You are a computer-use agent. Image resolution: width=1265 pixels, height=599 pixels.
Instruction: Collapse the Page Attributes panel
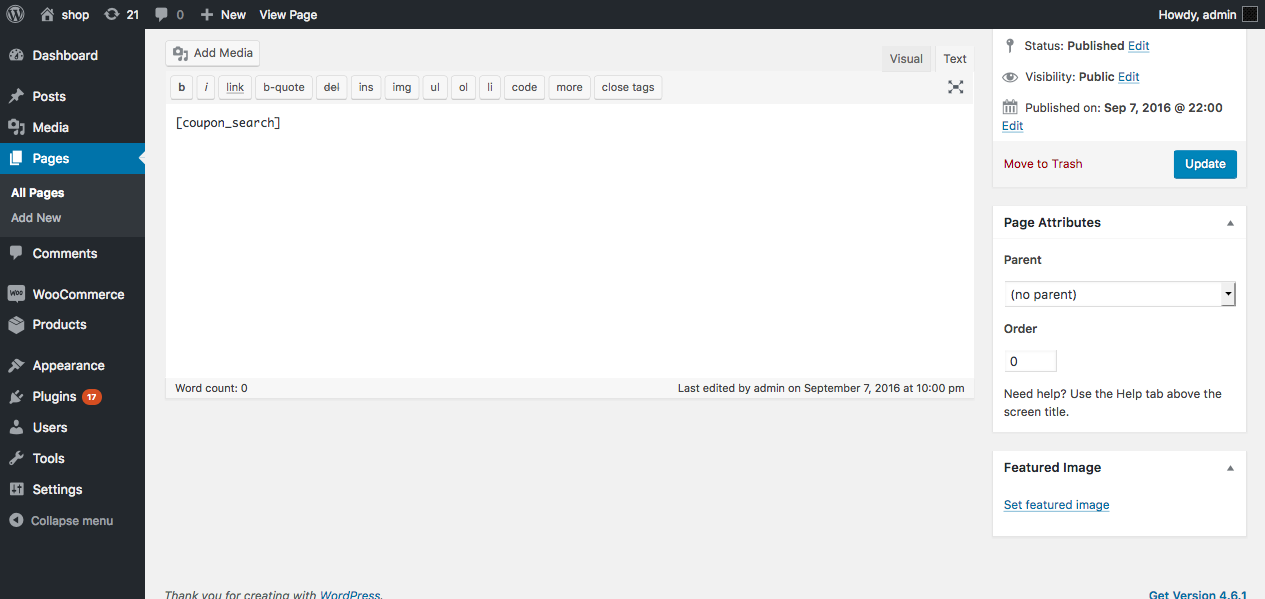coord(1230,223)
